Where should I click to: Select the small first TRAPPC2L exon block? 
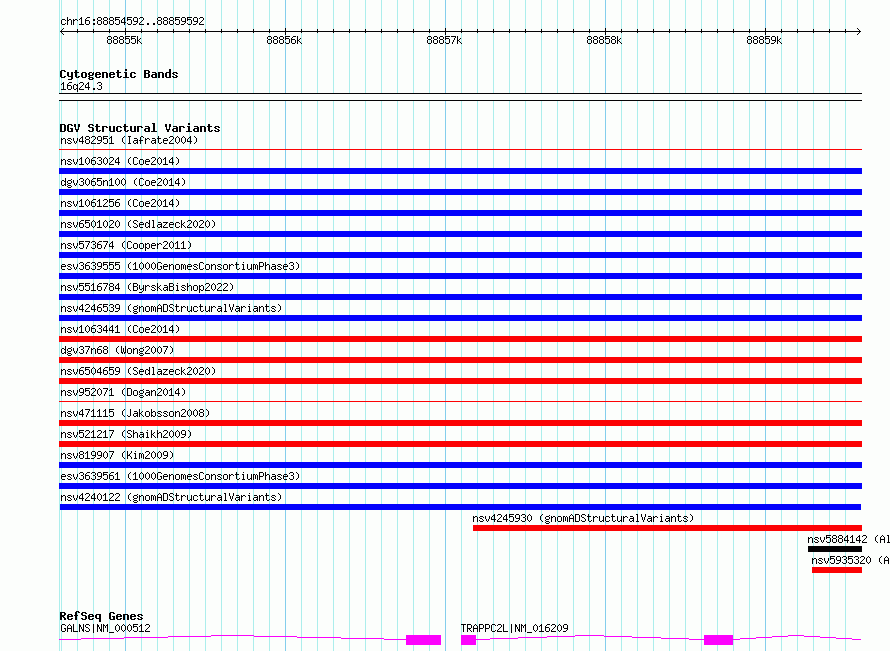(x=468, y=640)
